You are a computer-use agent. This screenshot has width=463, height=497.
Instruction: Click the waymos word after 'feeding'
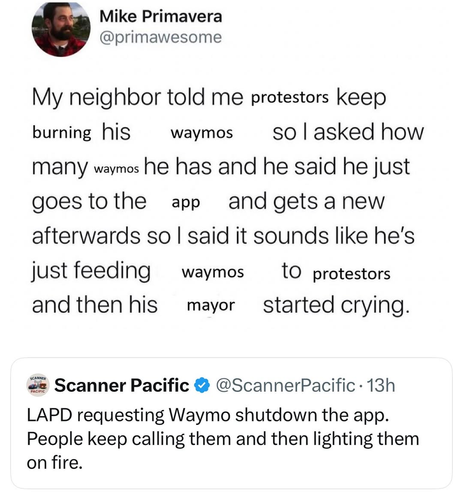coord(213,272)
